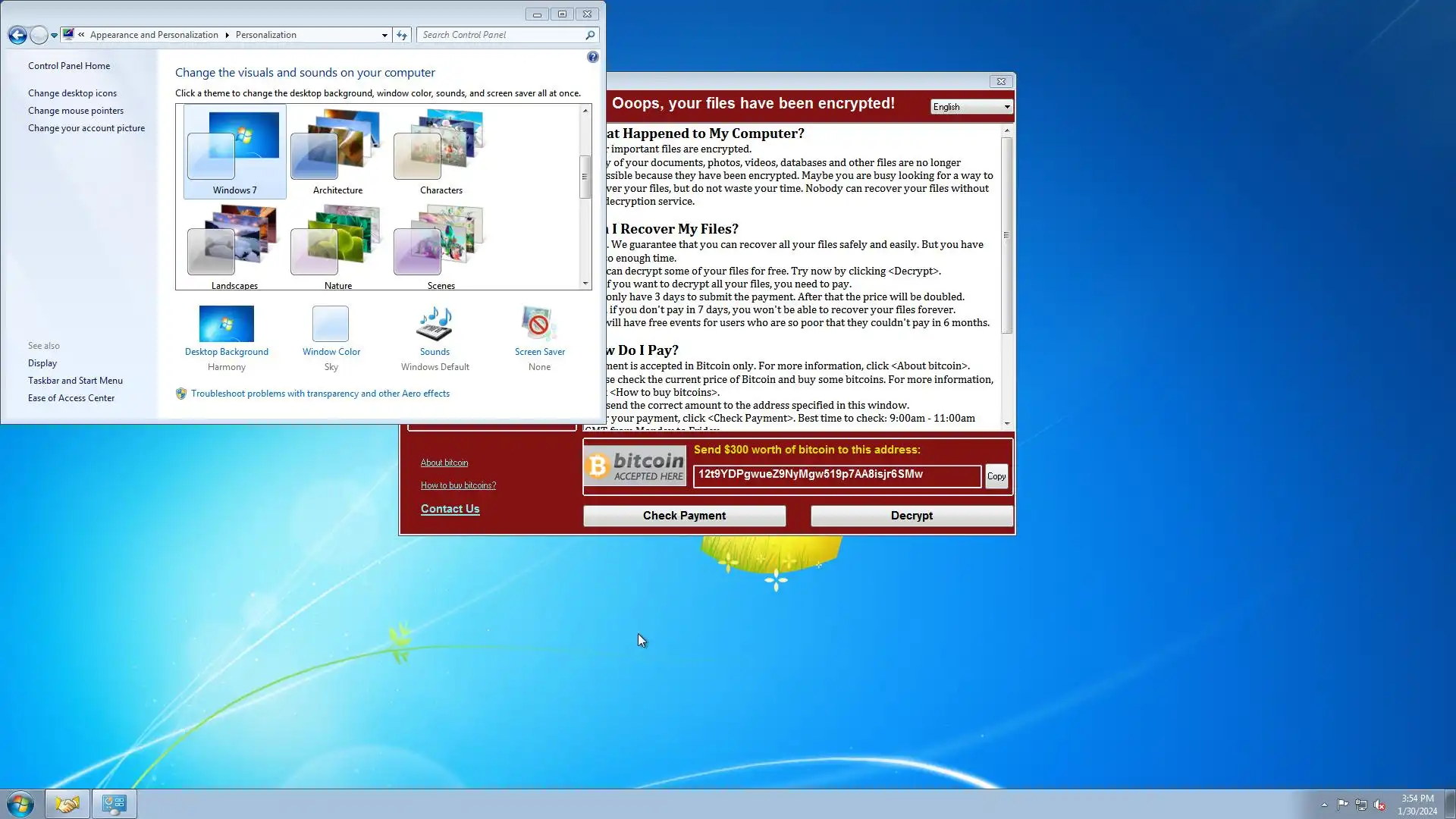Open the Desktop Background settings icon
Screen dimensions: 1456x819
(x=226, y=325)
